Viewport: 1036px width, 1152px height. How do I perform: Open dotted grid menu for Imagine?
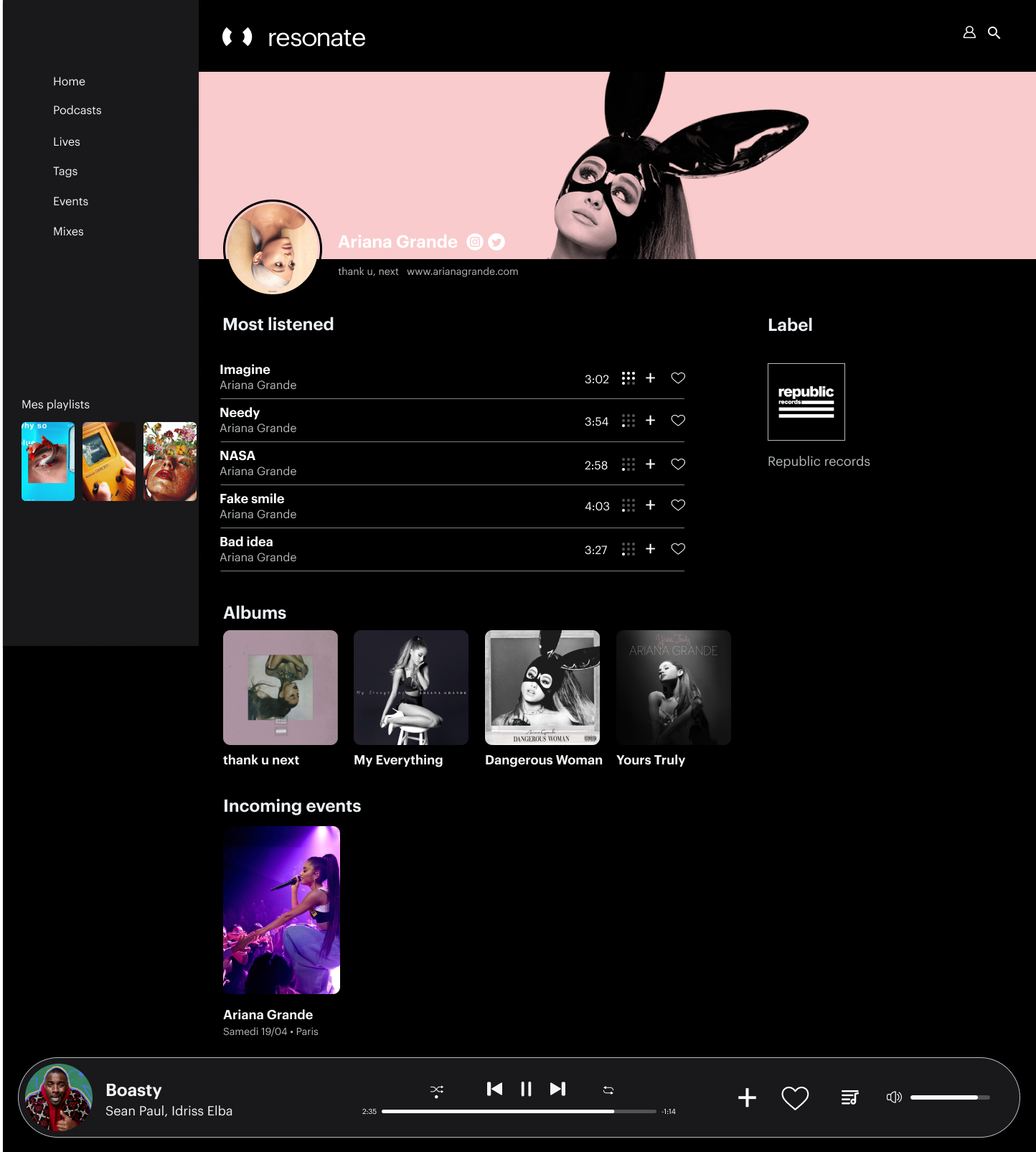coord(628,378)
